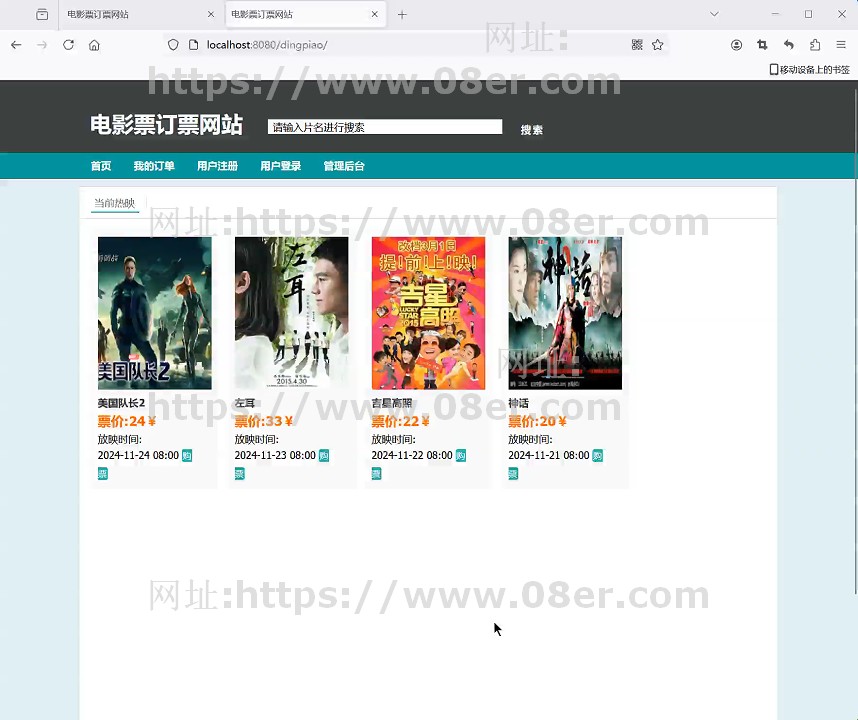Click the 购 buy icon beside 2024-11-23 08:00
The width and height of the screenshot is (858, 720).
[324, 456]
